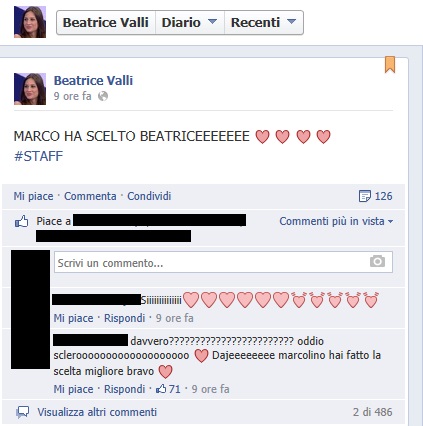Click the globe public-privacy icon
The height and width of the screenshot is (426, 423).
click(103, 96)
